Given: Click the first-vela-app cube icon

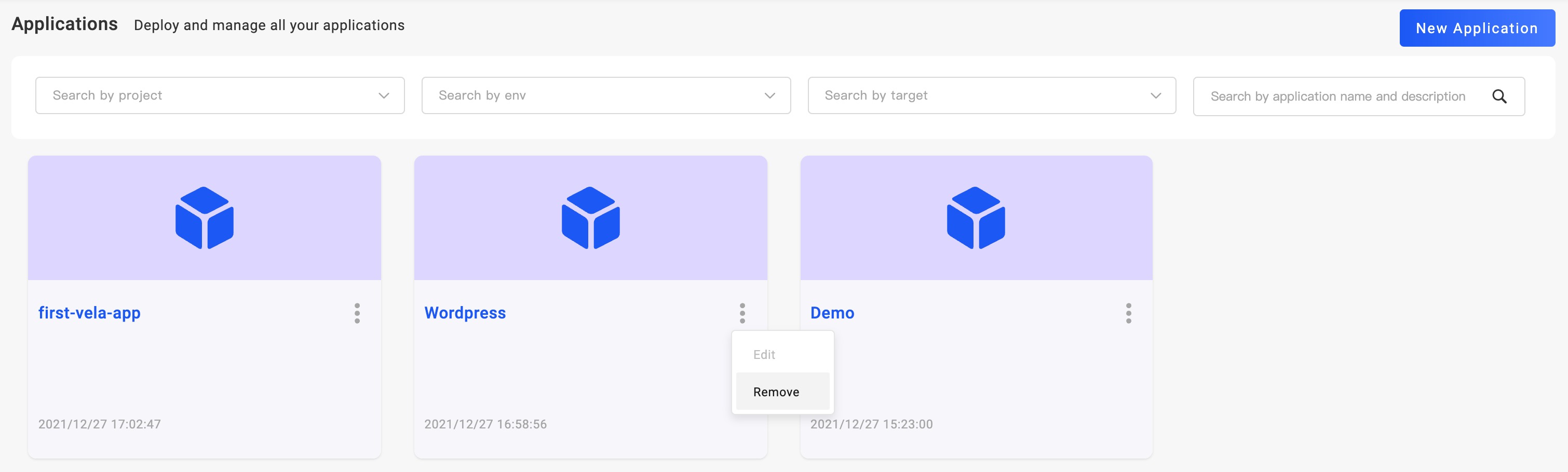Looking at the screenshot, I should pos(204,218).
